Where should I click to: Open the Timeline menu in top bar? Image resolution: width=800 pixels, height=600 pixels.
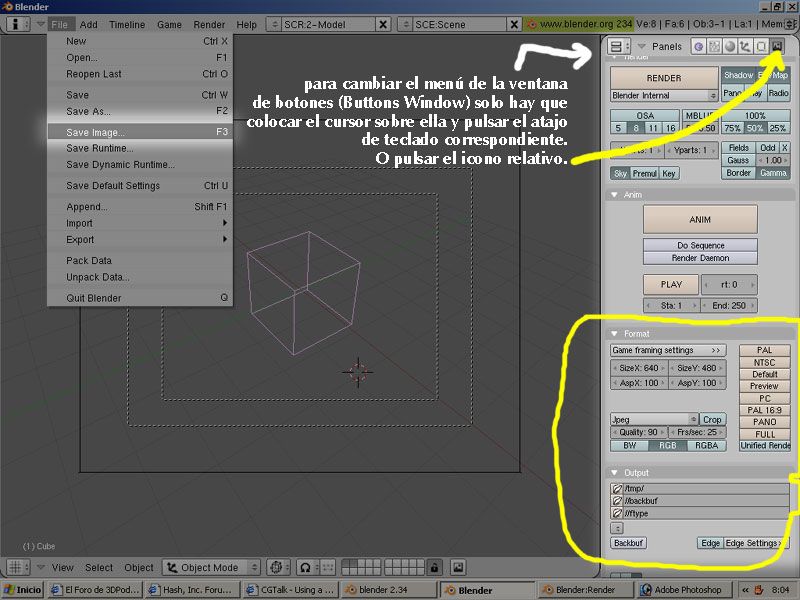pyautogui.click(x=127, y=24)
